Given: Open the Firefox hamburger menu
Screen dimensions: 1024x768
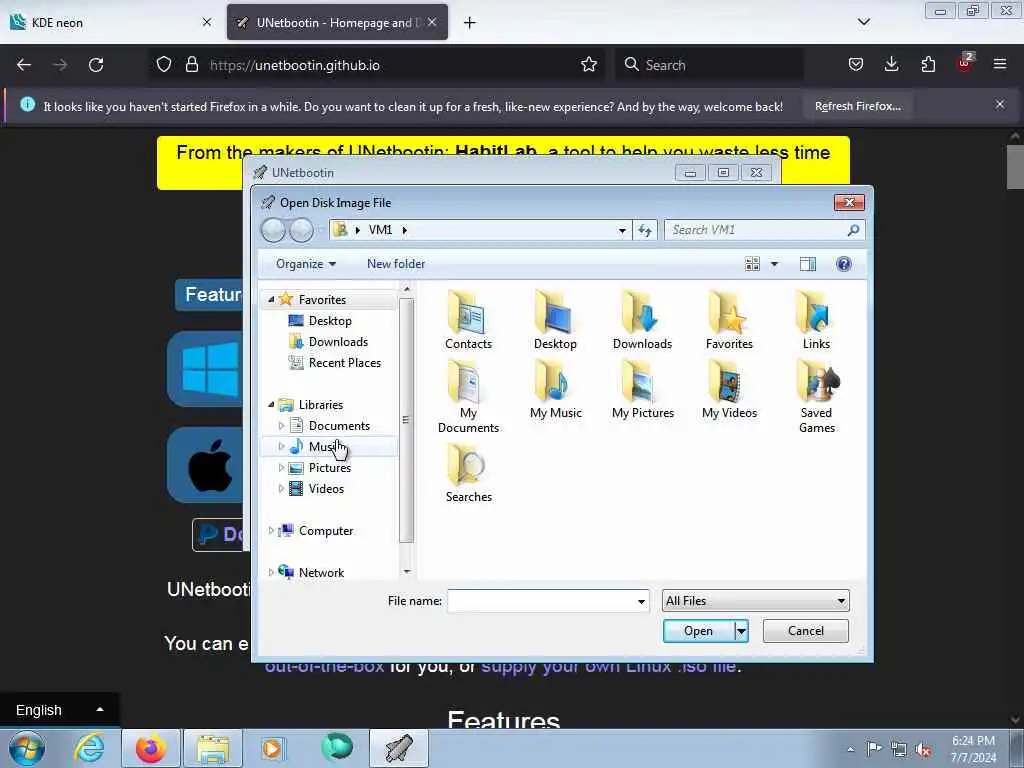Looking at the screenshot, I should 1000,65.
